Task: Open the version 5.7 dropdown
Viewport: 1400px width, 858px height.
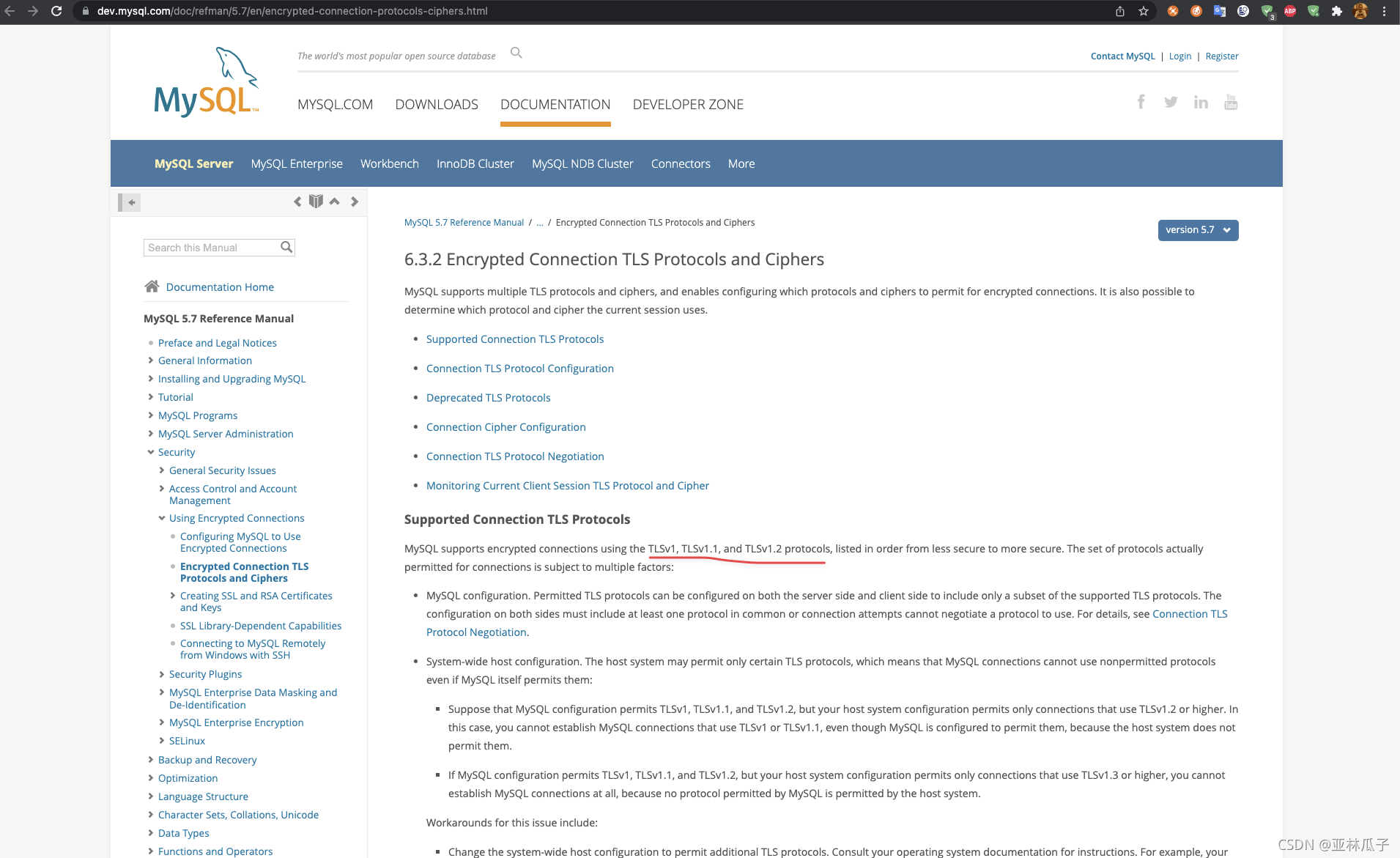Action: point(1198,230)
